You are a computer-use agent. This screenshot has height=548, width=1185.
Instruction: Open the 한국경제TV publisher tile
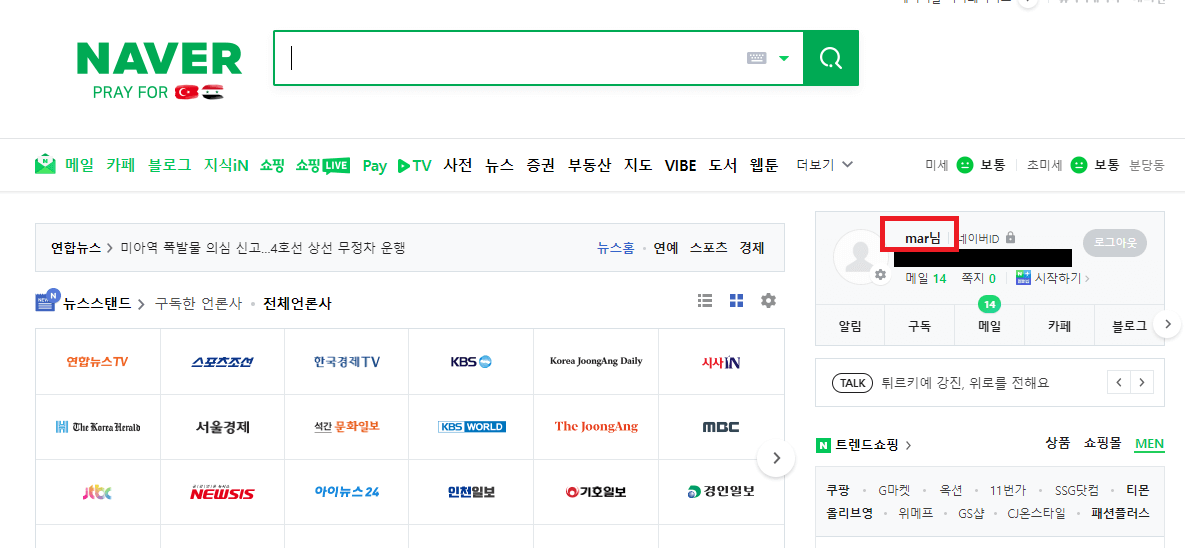(347, 361)
